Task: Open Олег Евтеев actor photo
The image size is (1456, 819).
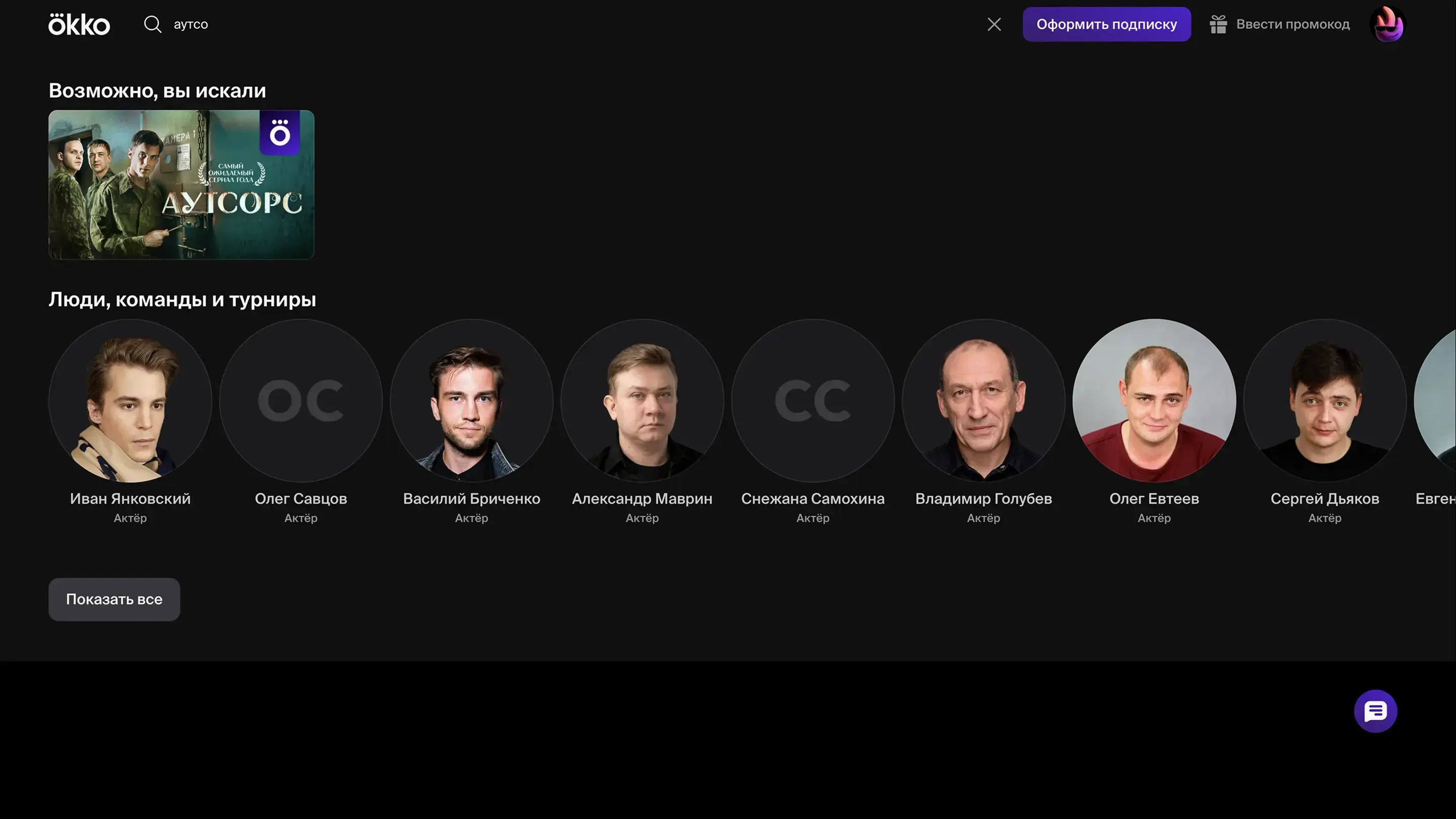Action: pos(1154,400)
